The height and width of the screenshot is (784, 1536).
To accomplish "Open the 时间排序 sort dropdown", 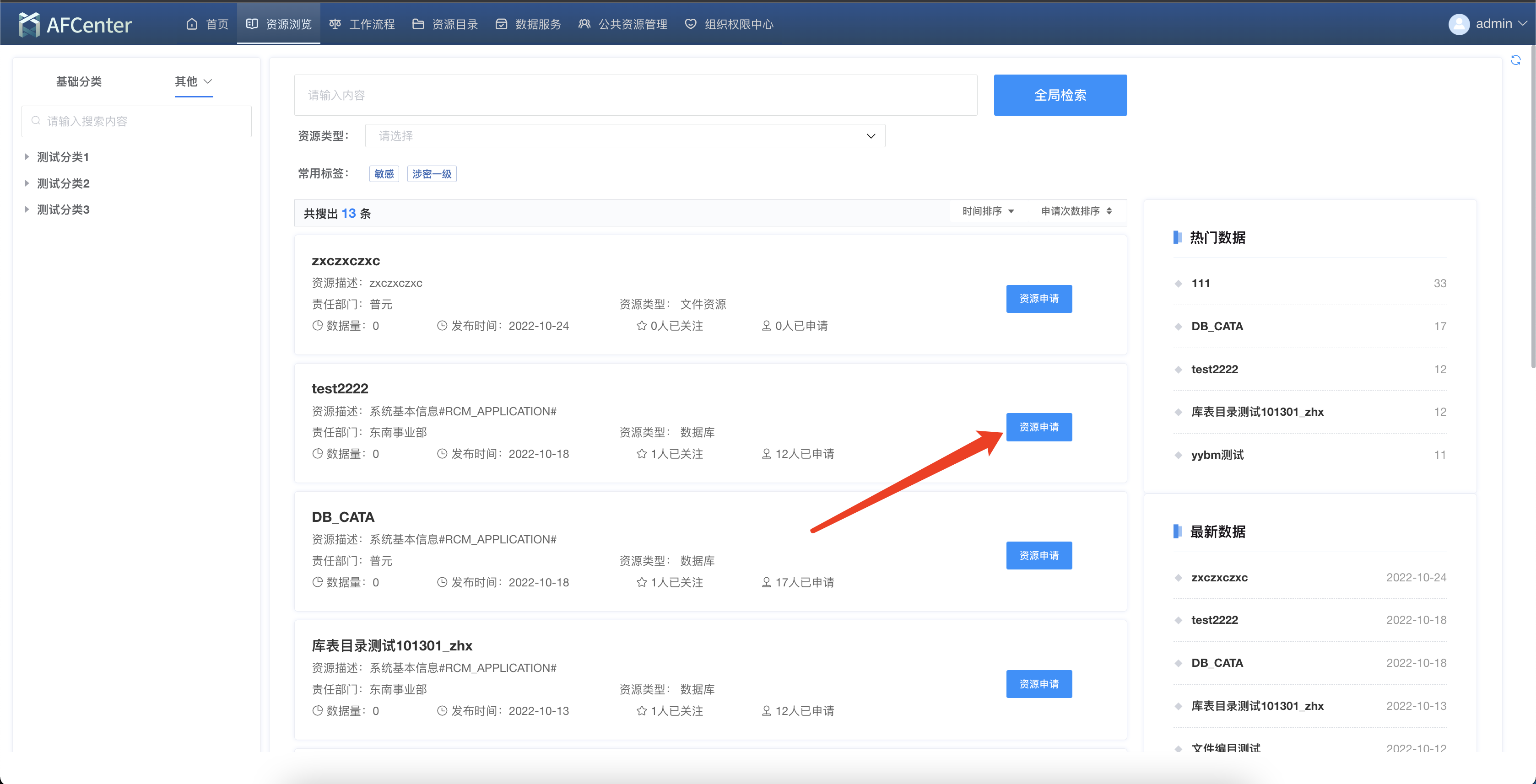I will [987, 211].
